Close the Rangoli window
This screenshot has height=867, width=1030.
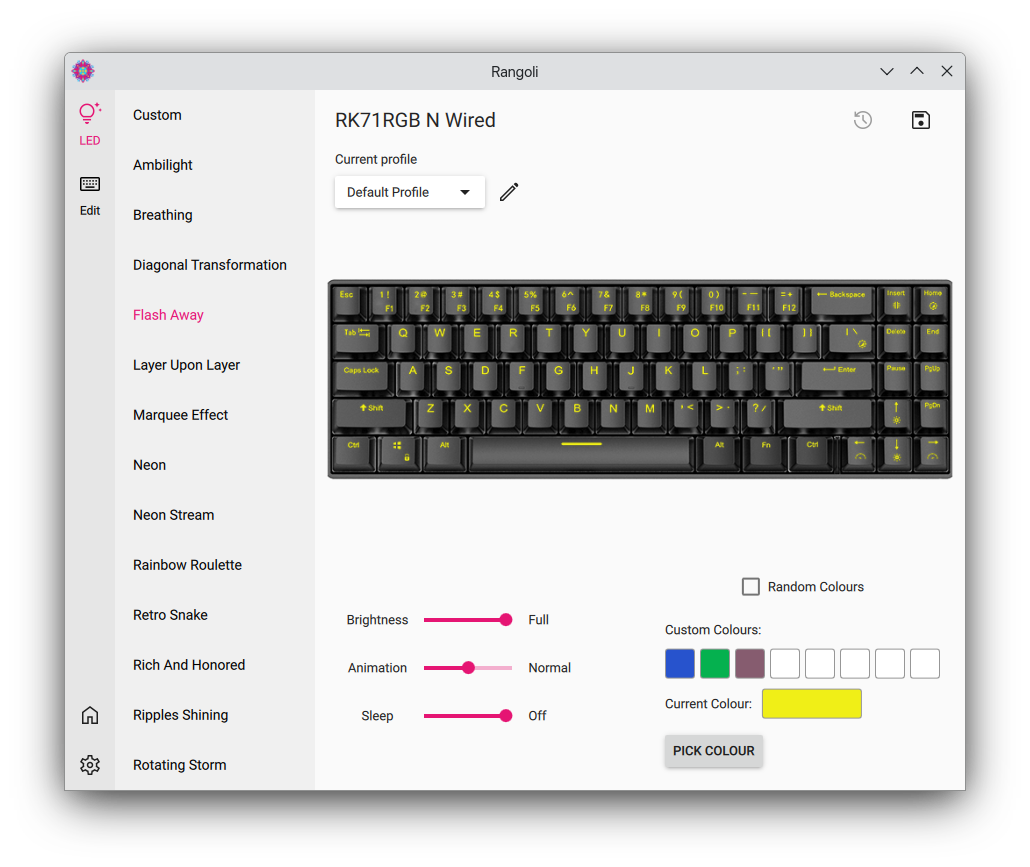point(947,72)
